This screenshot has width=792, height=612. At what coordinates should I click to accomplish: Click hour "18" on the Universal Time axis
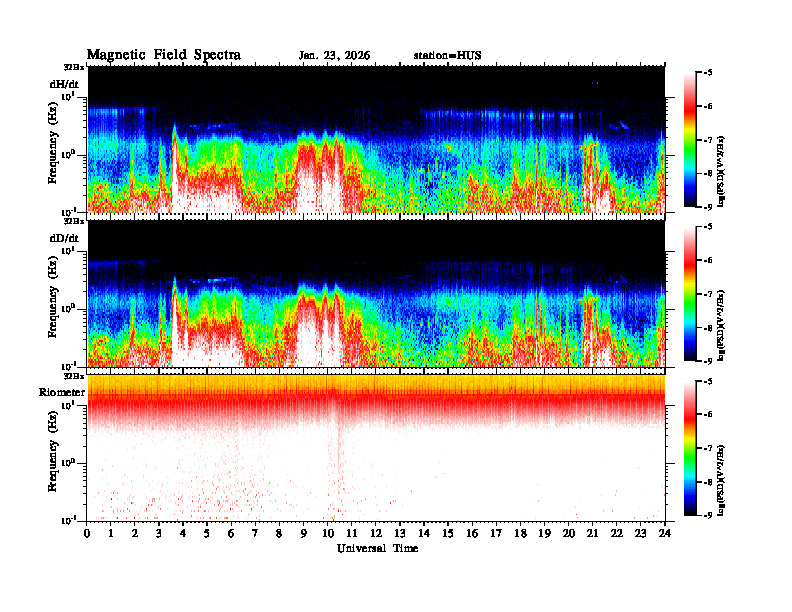(x=520, y=533)
